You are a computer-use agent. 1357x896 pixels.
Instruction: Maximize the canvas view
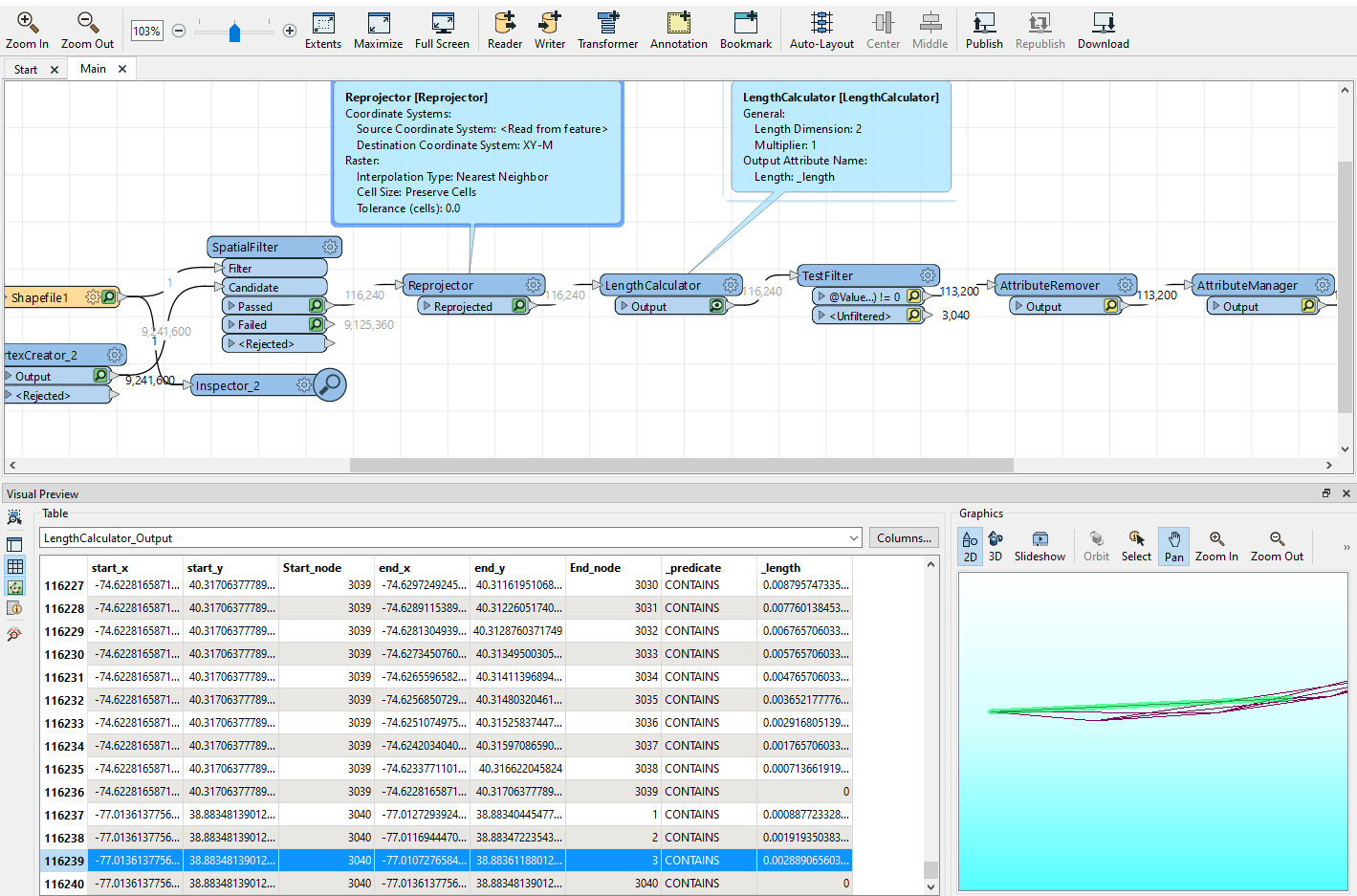[x=378, y=31]
